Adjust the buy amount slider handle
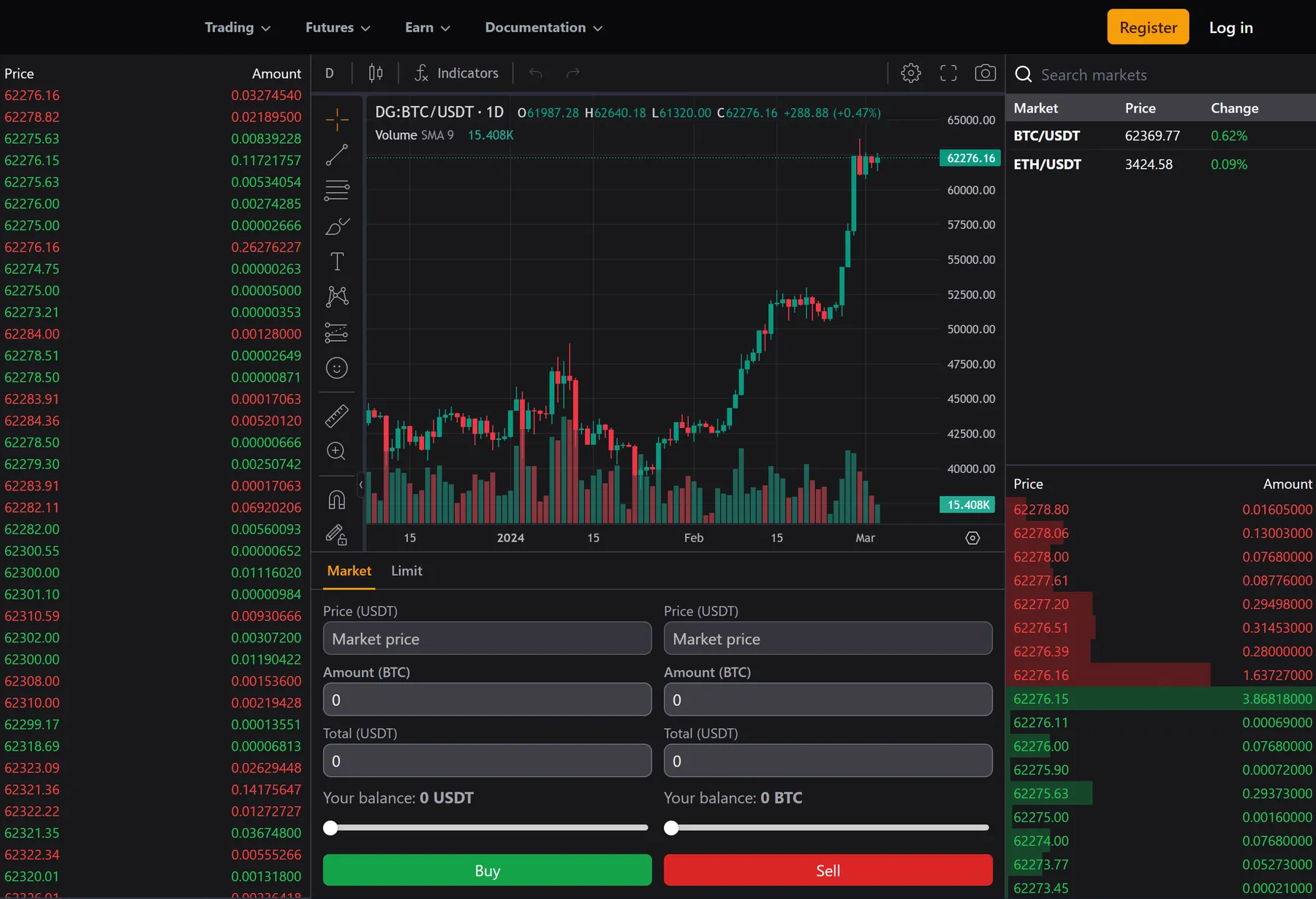1316x899 pixels. 331,827
